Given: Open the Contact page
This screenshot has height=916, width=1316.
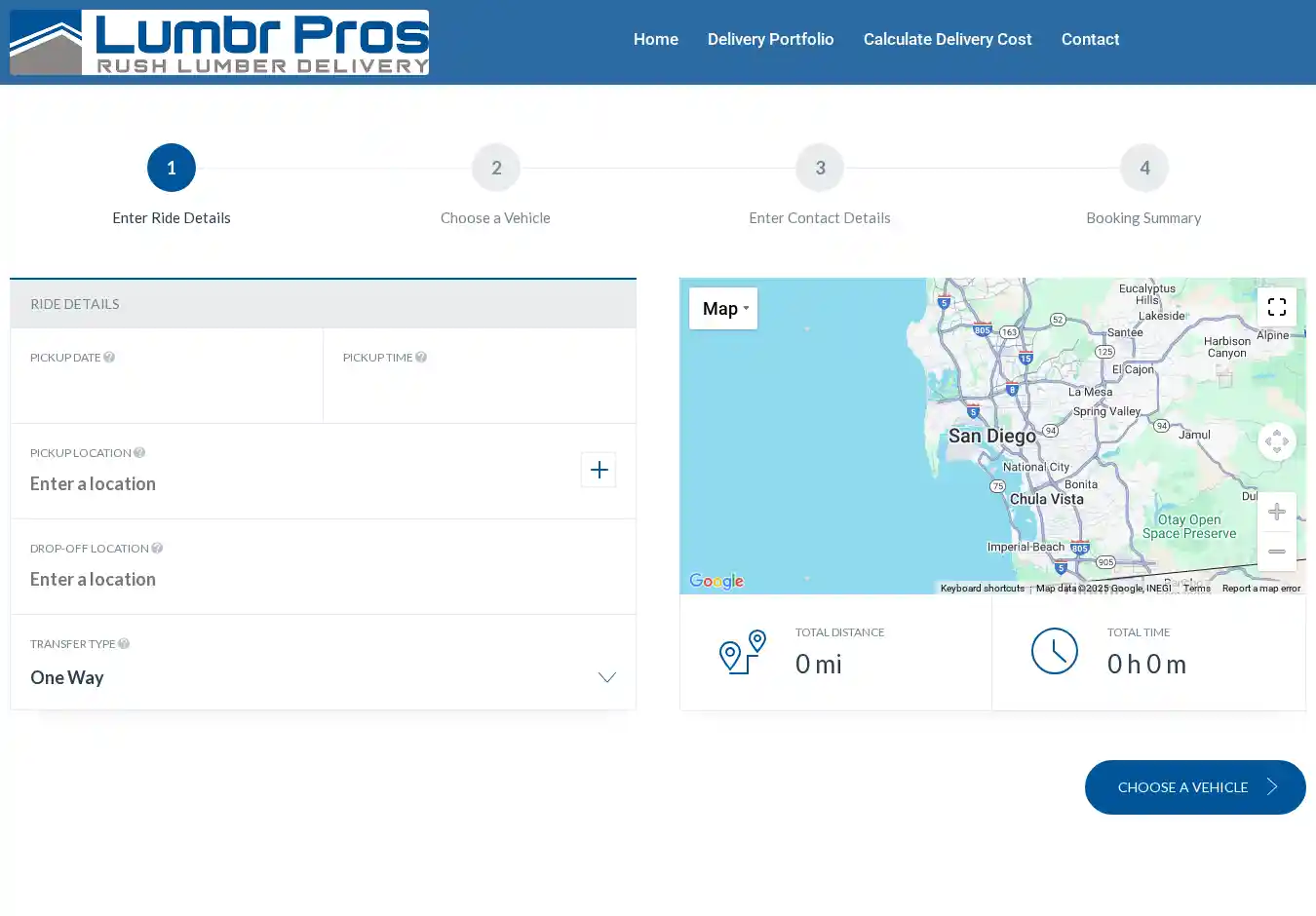Looking at the screenshot, I should click(1090, 39).
